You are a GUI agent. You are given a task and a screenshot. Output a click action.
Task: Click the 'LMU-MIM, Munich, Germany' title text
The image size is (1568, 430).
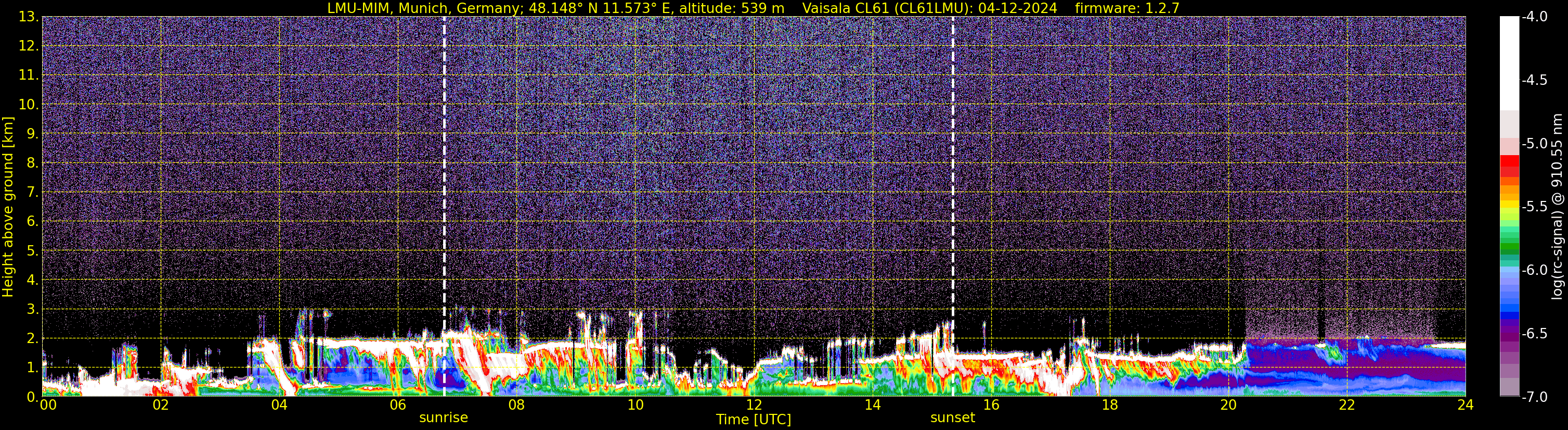[x=425, y=8]
